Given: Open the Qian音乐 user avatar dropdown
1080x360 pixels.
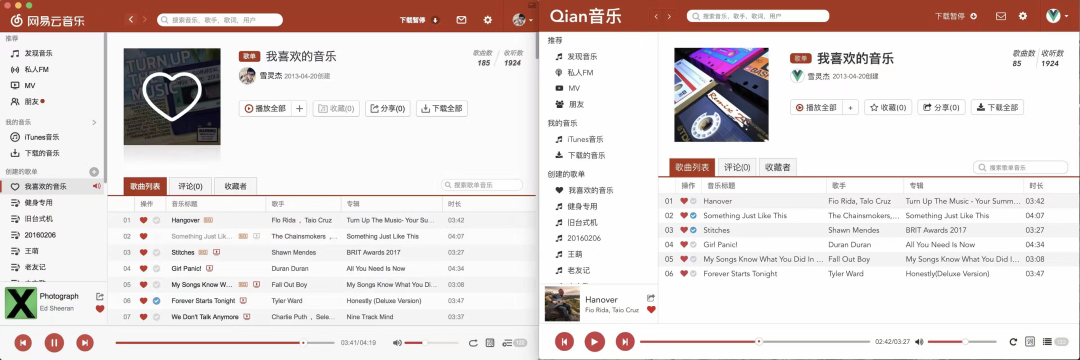Looking at the screenshot, I should 1057,16.
